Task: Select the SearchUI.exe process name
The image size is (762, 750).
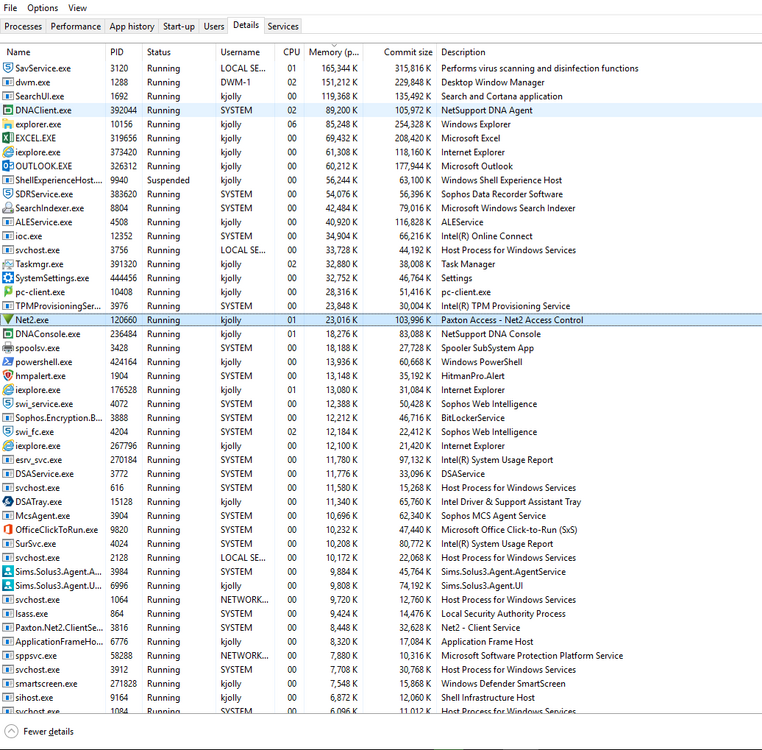Action: [x=40, y=96]
